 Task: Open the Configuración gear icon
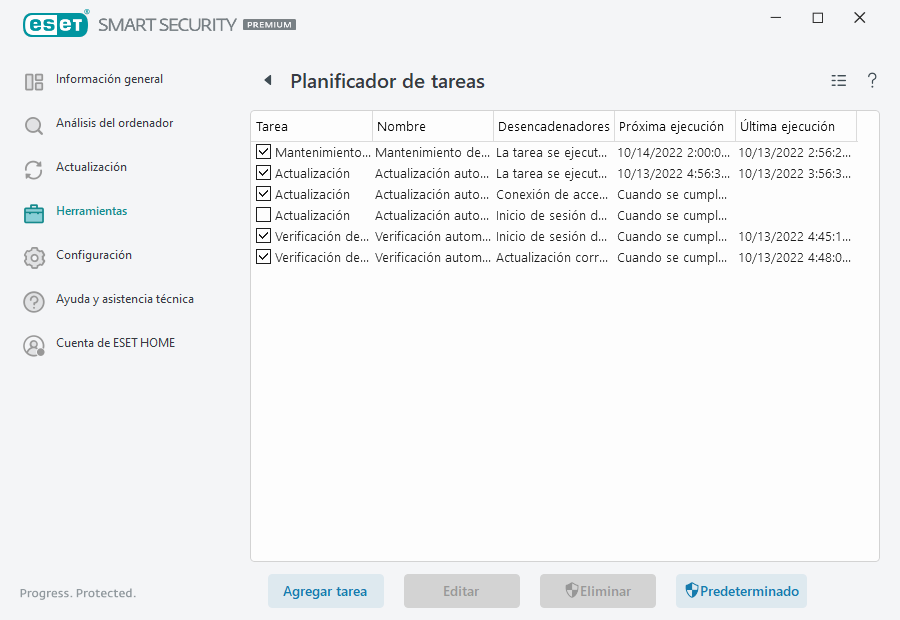click(33, 255)
